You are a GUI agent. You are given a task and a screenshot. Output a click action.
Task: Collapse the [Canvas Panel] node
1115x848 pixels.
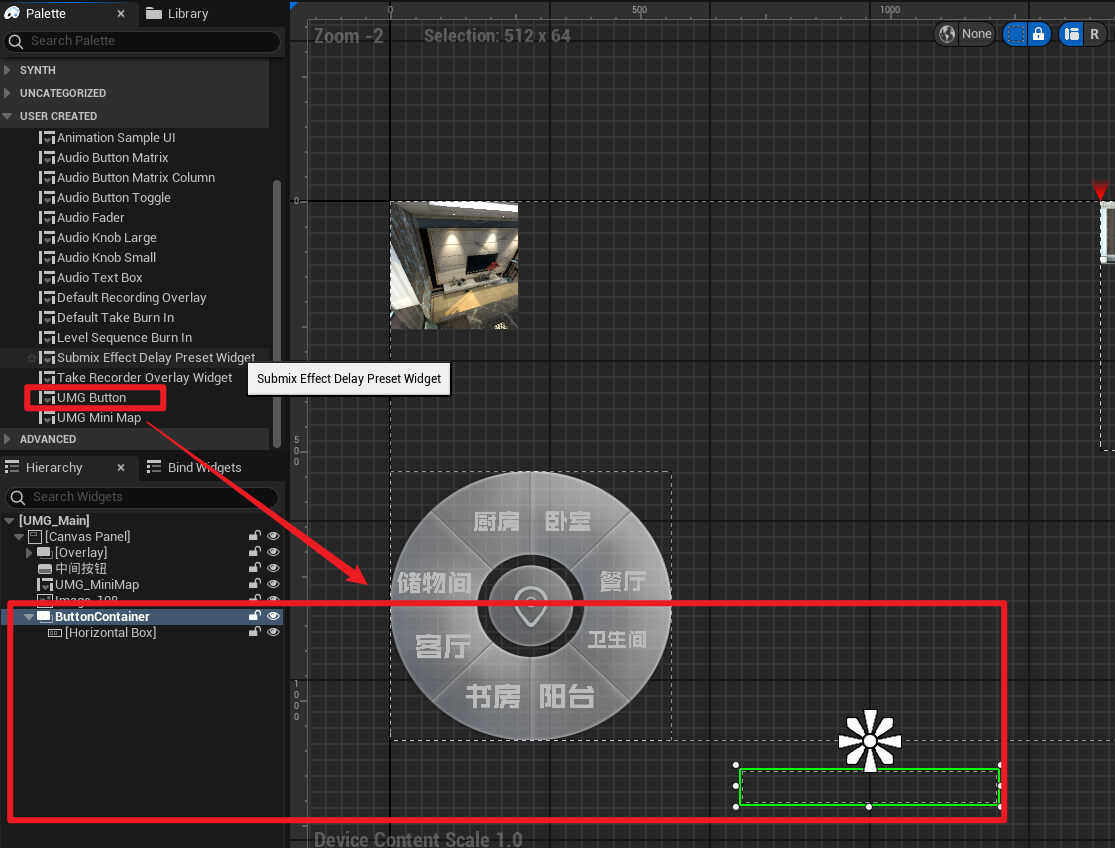[x=19, y=537]
